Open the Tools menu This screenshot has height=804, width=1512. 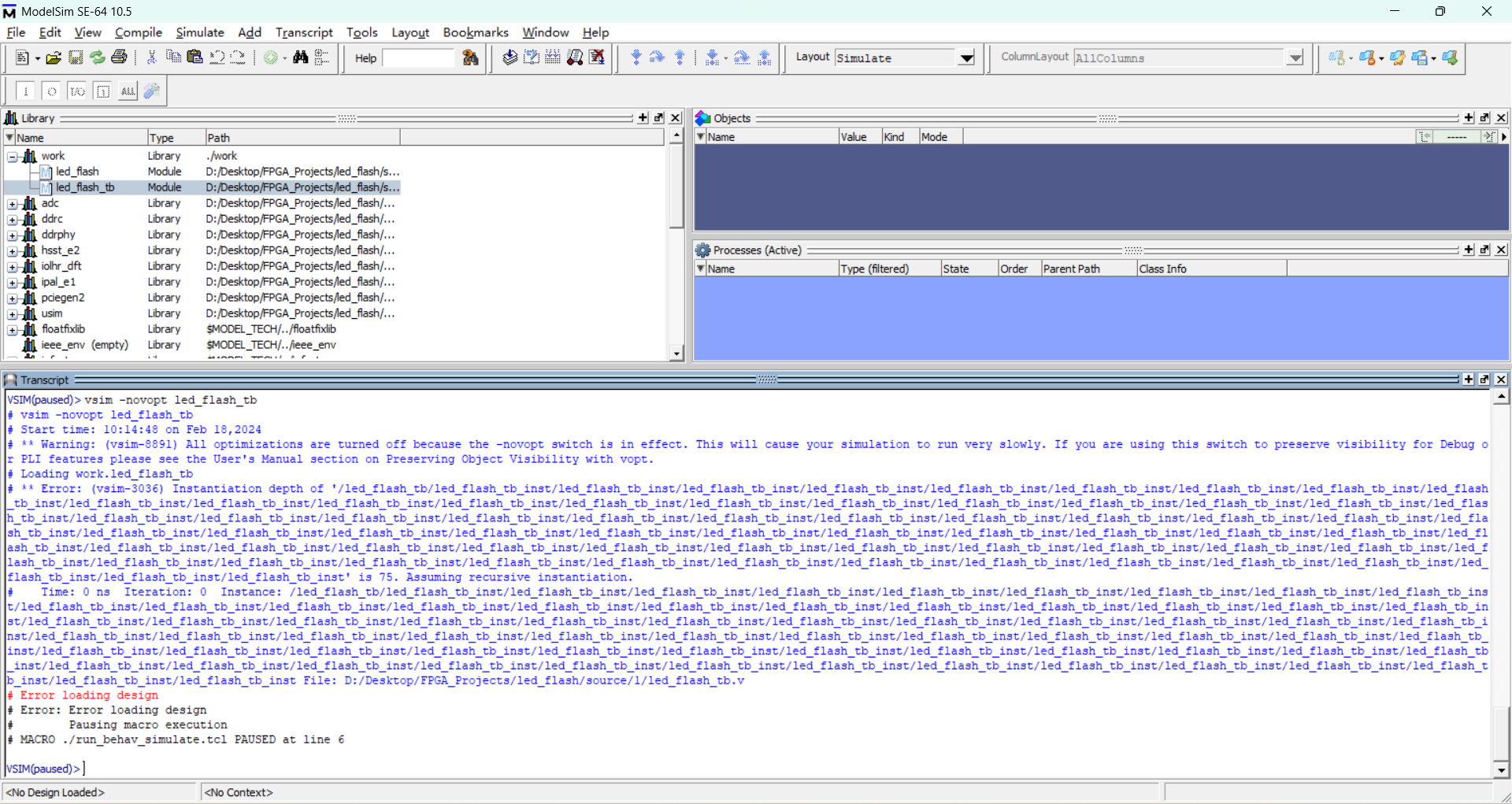coord(362,32)
